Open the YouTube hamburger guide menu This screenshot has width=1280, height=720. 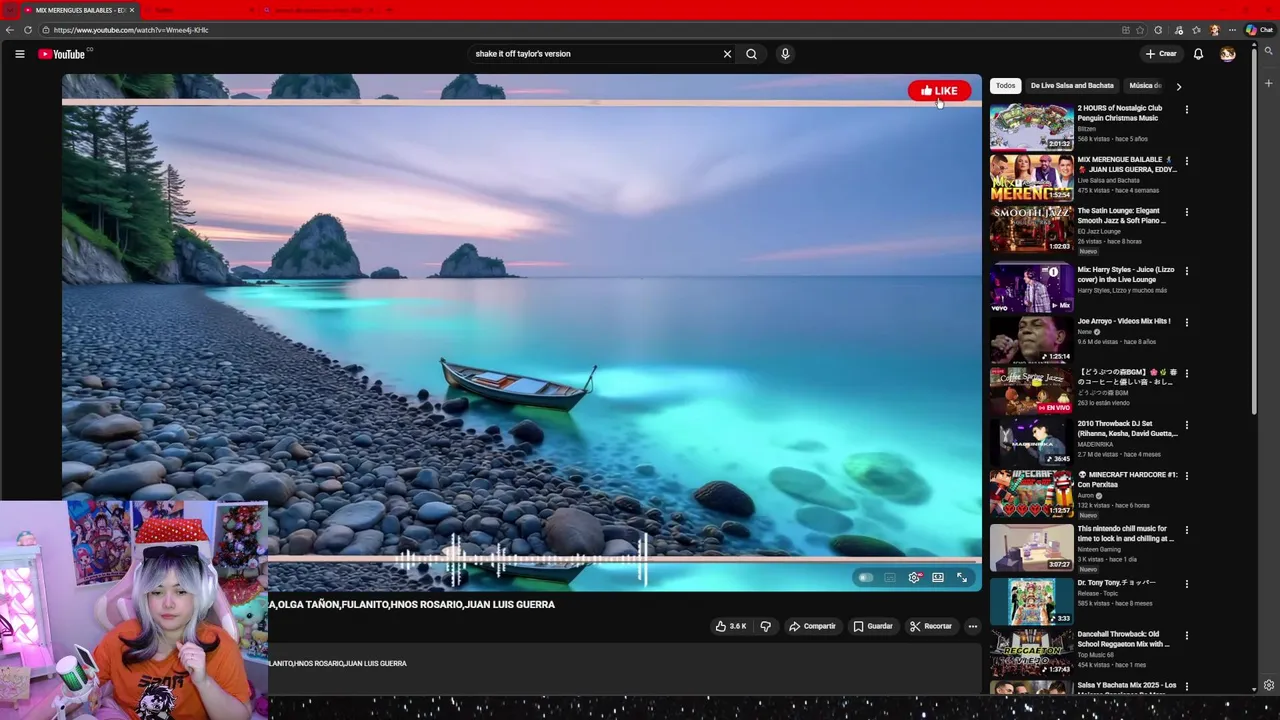pyautogui.click(x=19, y=54)
